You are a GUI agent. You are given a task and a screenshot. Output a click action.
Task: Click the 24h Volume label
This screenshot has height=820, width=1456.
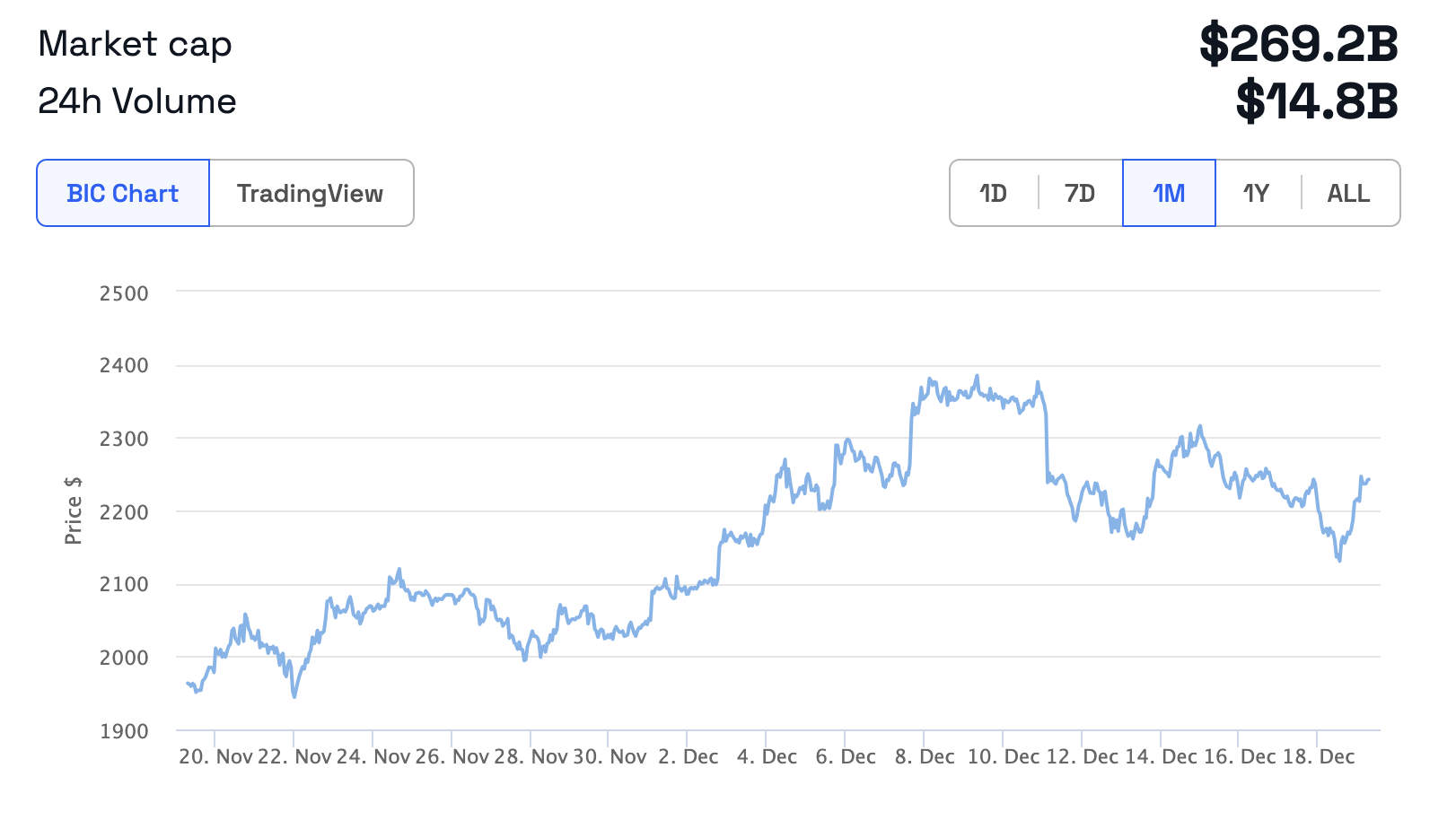(137, 101)
